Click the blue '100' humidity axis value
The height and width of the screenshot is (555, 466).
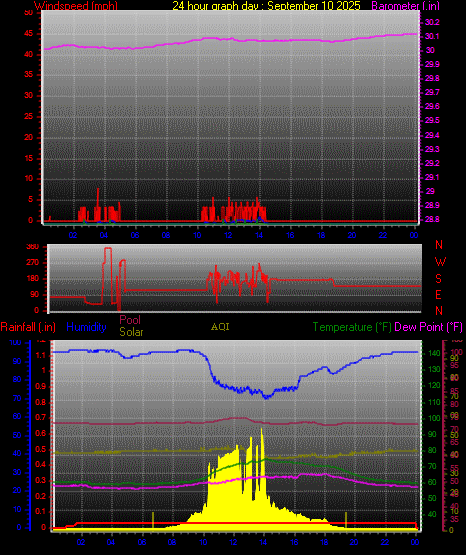pos(15,343)
